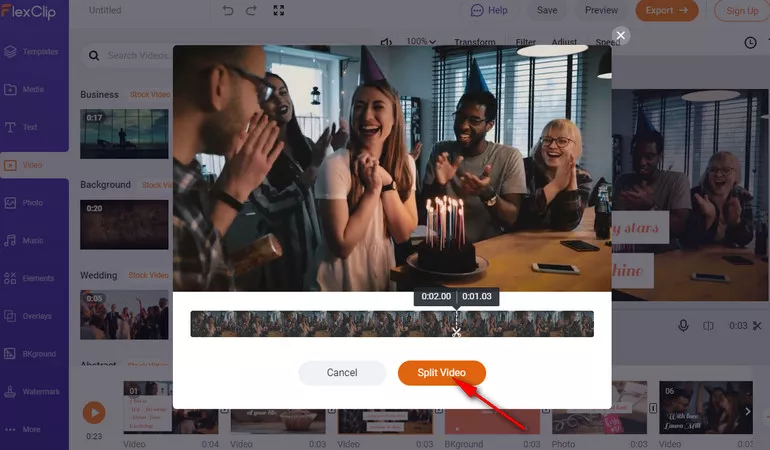Export the video
Image resolution: width=770 pixels, height=450 pixels.
[x=666, y=10]
